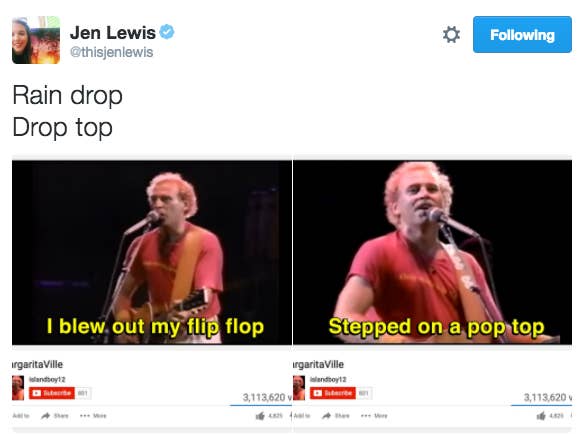Expand the More menu under the left video
This screenshot has height=434, width=584.
pyautogui.click(x=93, y=416)
